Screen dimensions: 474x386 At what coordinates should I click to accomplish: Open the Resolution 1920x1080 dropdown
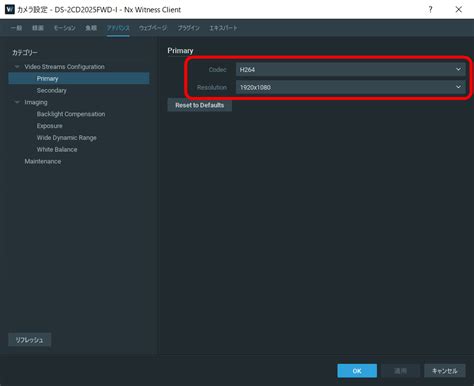pos(351,87)
